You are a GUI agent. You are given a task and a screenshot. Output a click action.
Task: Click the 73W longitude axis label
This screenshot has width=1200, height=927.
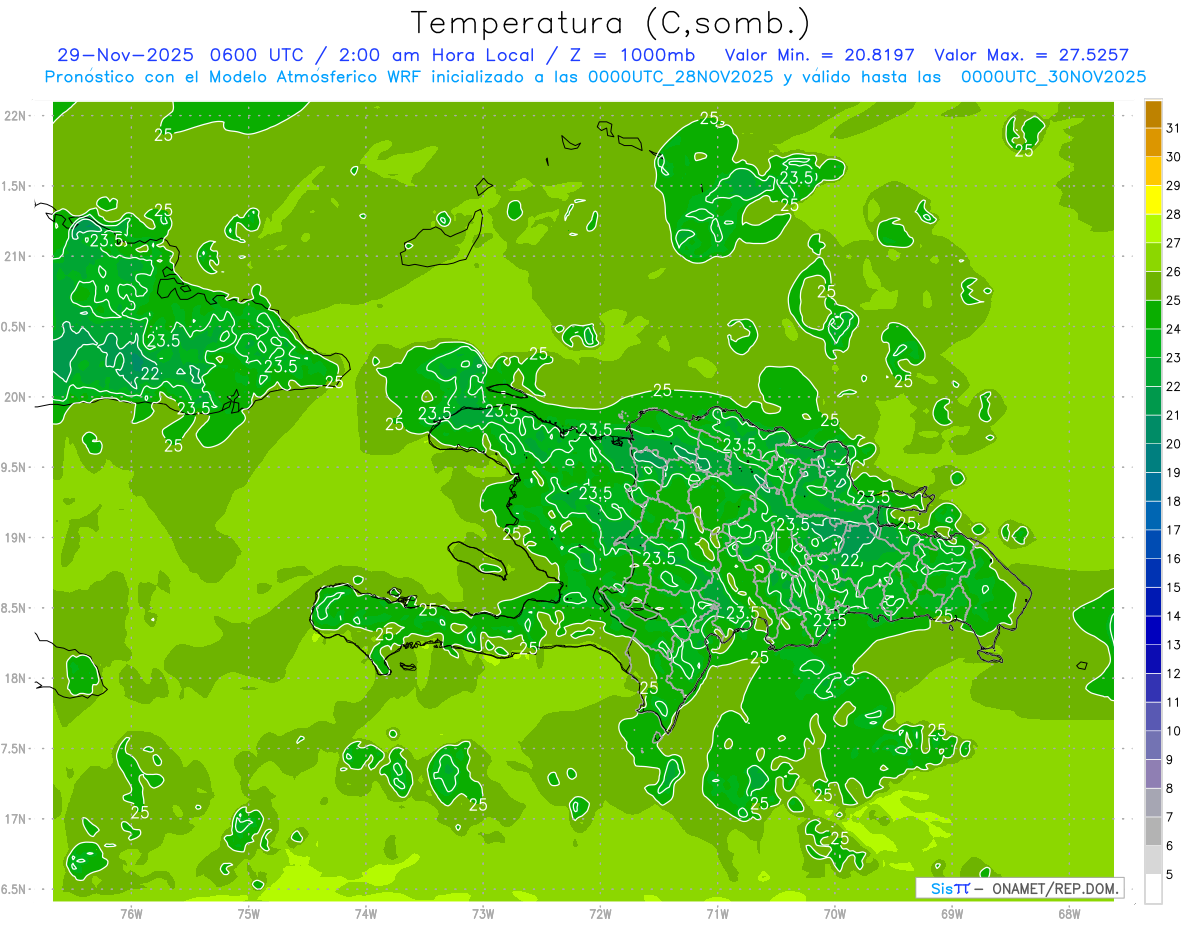[x=483, y=914]
